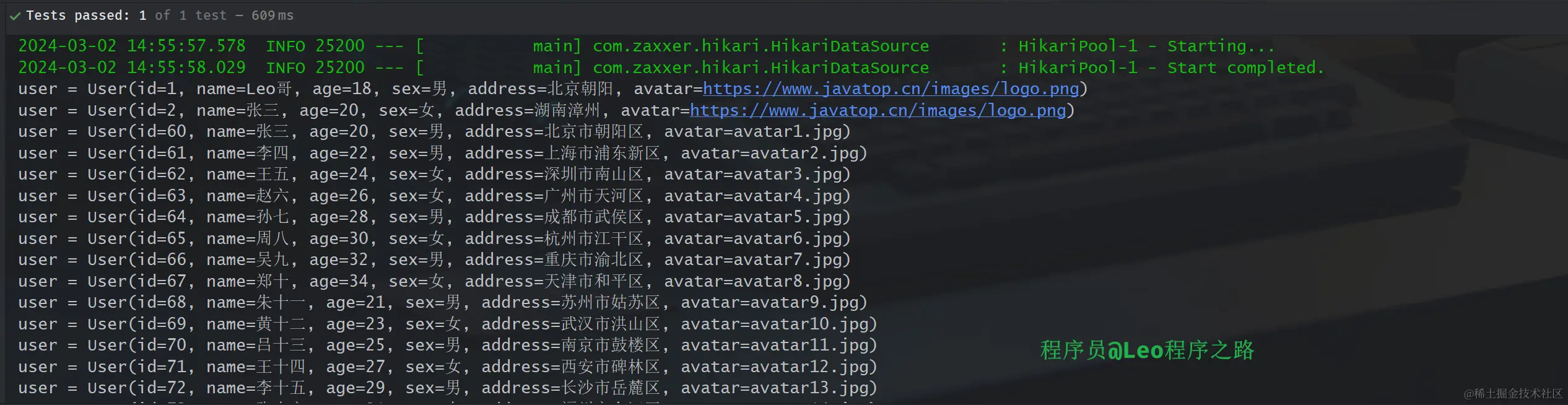This screenshot has width=1568, height=405.
Task: Click the 'Tests passed: 1 of 1 test' status text
Action: coord(126,15)
